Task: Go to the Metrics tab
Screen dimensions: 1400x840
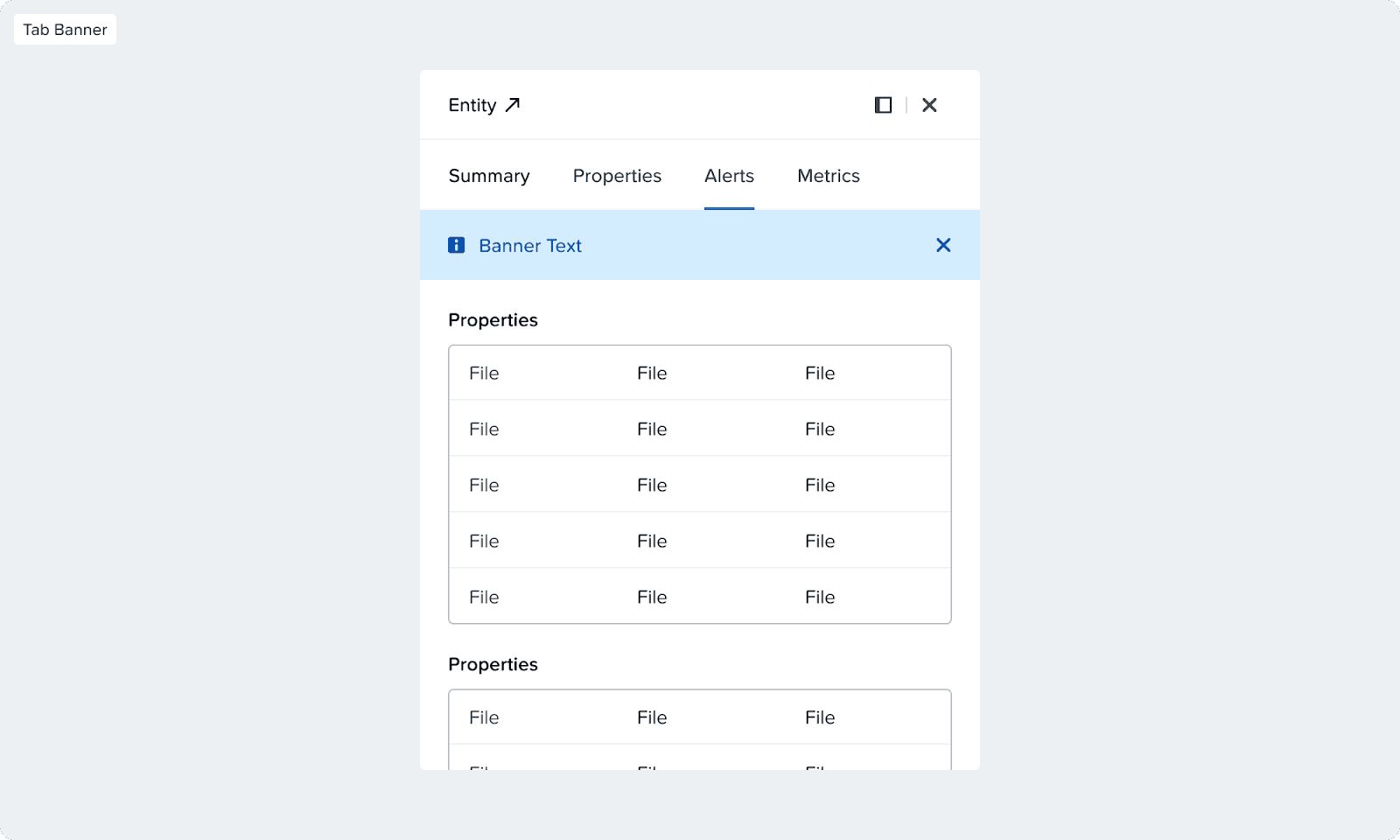Action: point(828,176)
